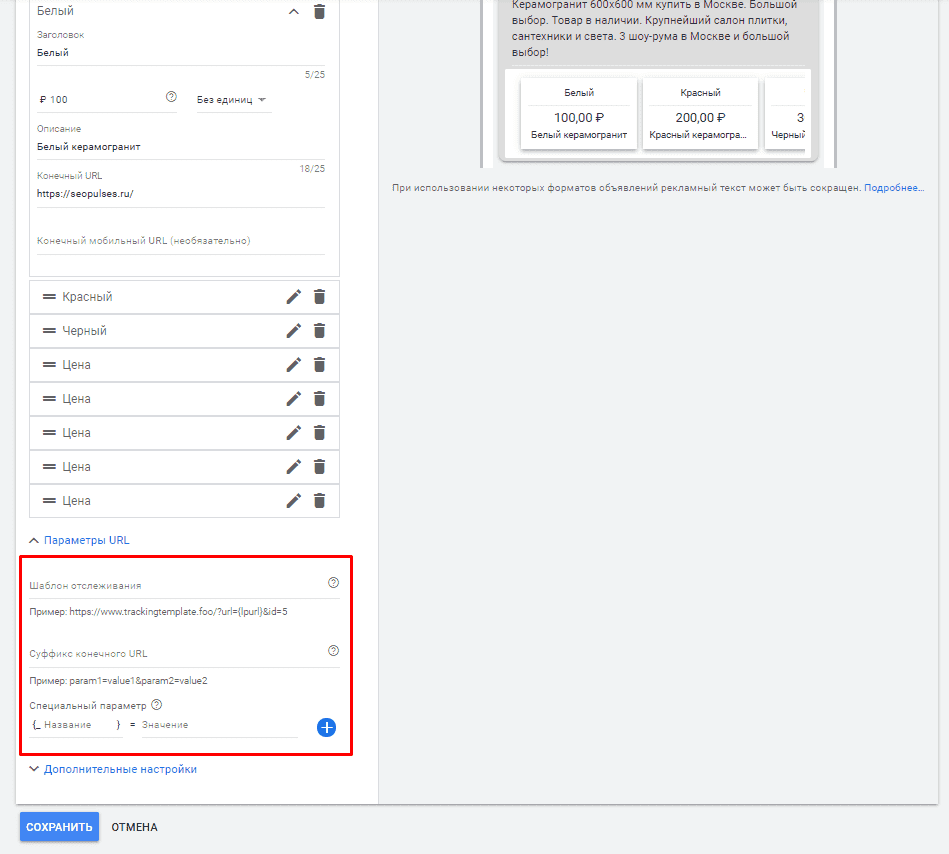Viewport: 949px width, 854px height.
Task: Click the Белый 100,00 ₽ preview card
Action: coord(579,113)
